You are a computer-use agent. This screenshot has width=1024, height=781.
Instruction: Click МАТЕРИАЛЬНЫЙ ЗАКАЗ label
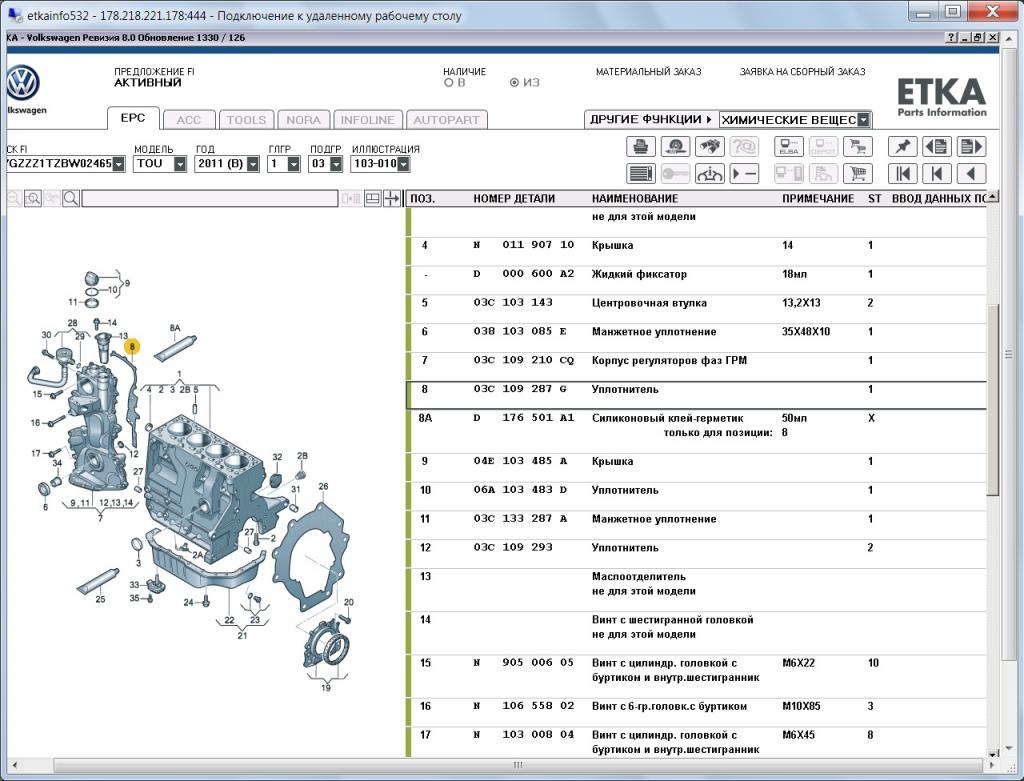click(x=648, y=72)
